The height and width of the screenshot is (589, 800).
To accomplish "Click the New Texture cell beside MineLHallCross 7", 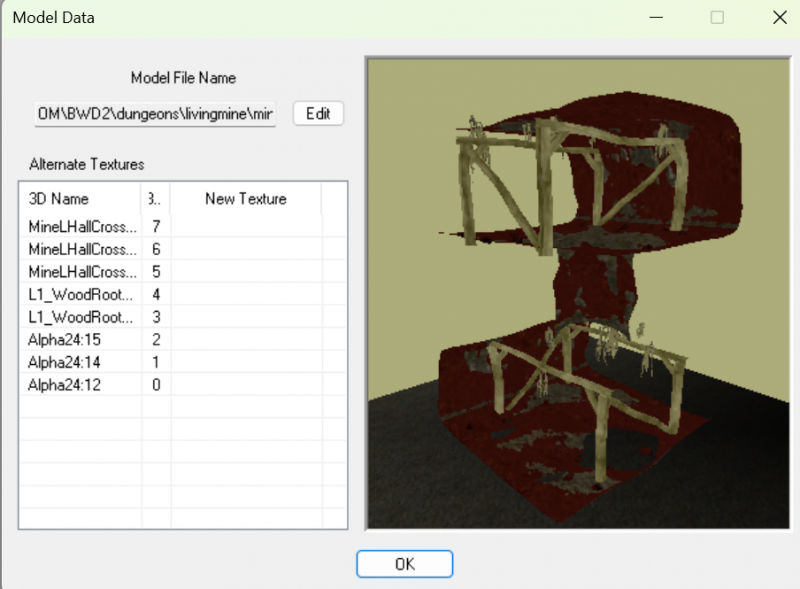I will [x=245, y=226].
